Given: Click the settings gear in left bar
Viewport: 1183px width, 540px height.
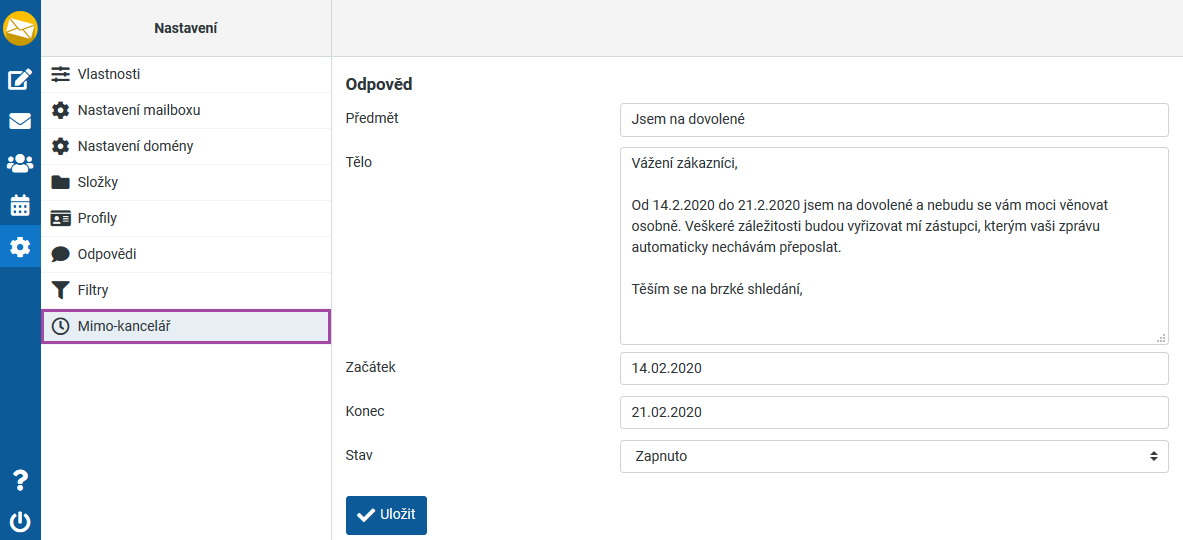Looking at the screenshot, I should tap(20, 246).
